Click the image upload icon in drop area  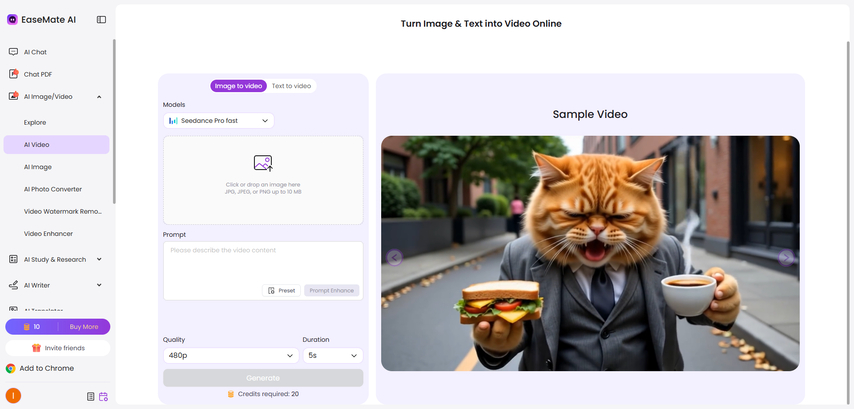(x=263, y=163)
